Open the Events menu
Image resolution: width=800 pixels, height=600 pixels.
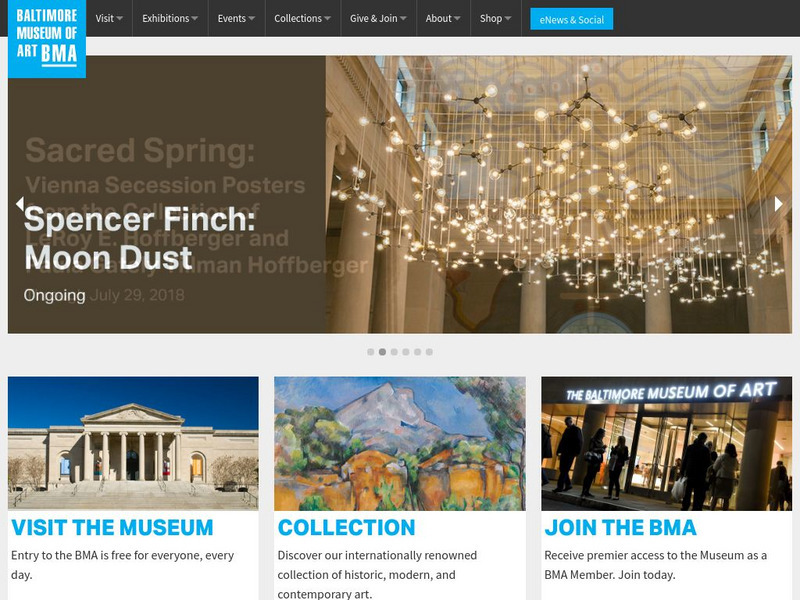[x=236, y=18]
